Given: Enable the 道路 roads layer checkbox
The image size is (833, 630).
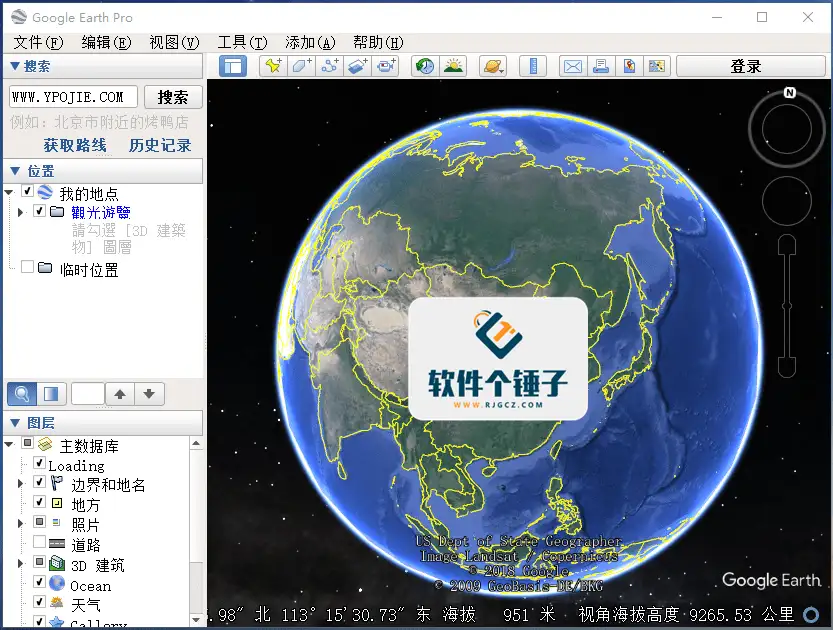Looking at the screenshot, I should pos(39,542).
